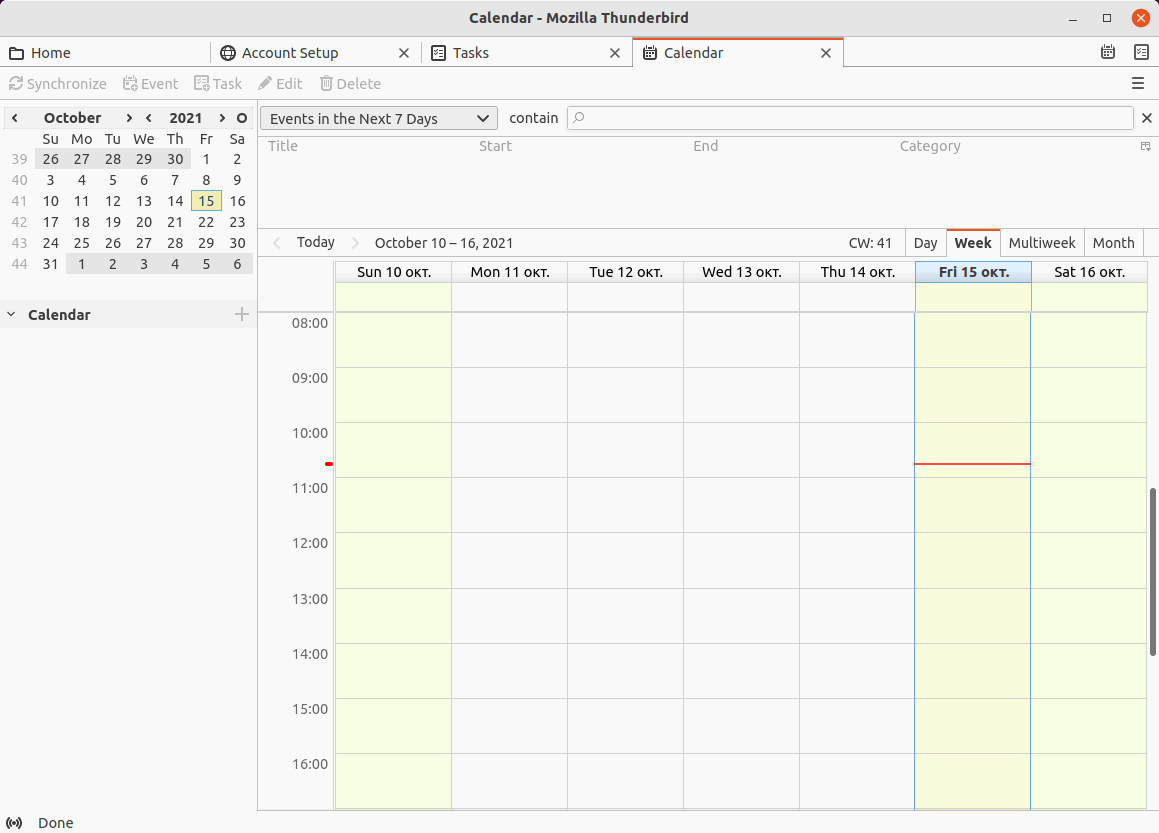Click the Fri 15 day header
The width and height of the screenshot is (1159, 833).
[x=973, y=272]
